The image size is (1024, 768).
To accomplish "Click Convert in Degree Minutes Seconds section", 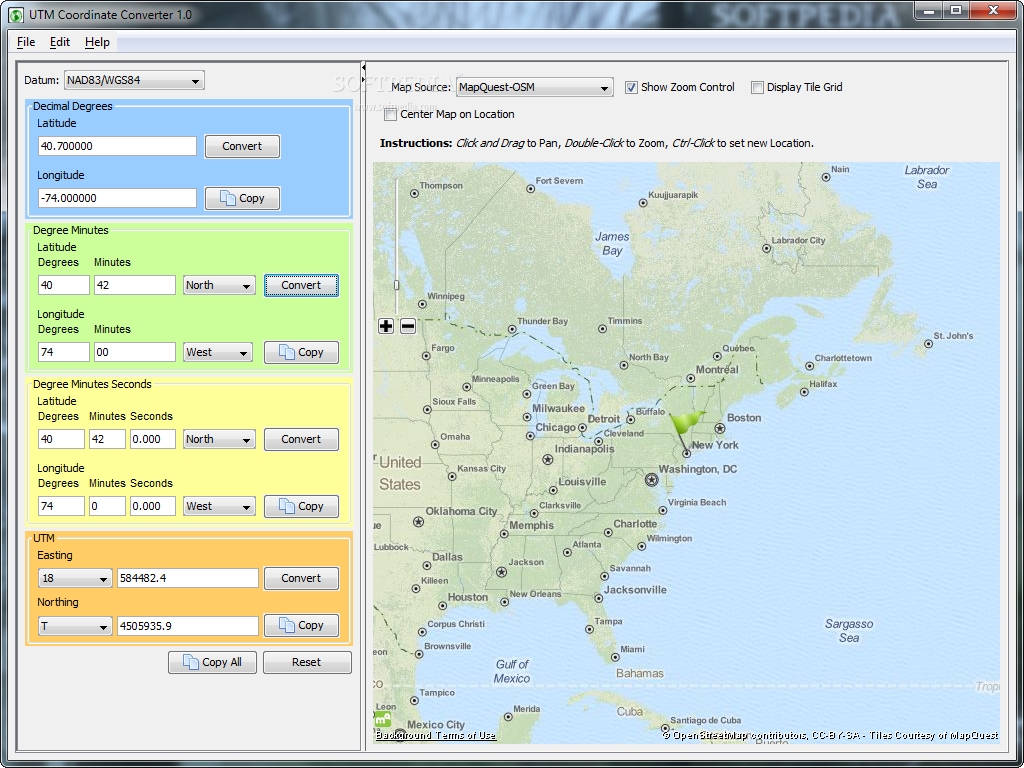I will tap(301, 440).
